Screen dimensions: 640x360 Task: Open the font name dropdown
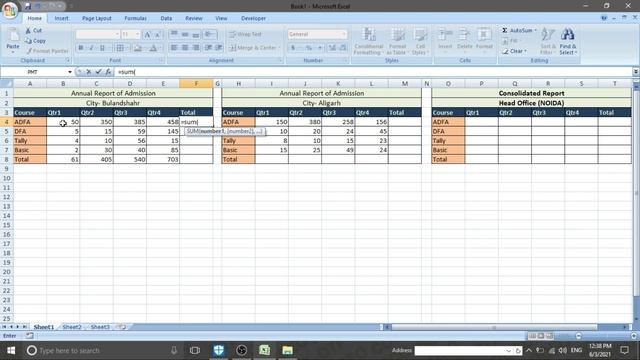pyautogui.click(x=117, y=34)
